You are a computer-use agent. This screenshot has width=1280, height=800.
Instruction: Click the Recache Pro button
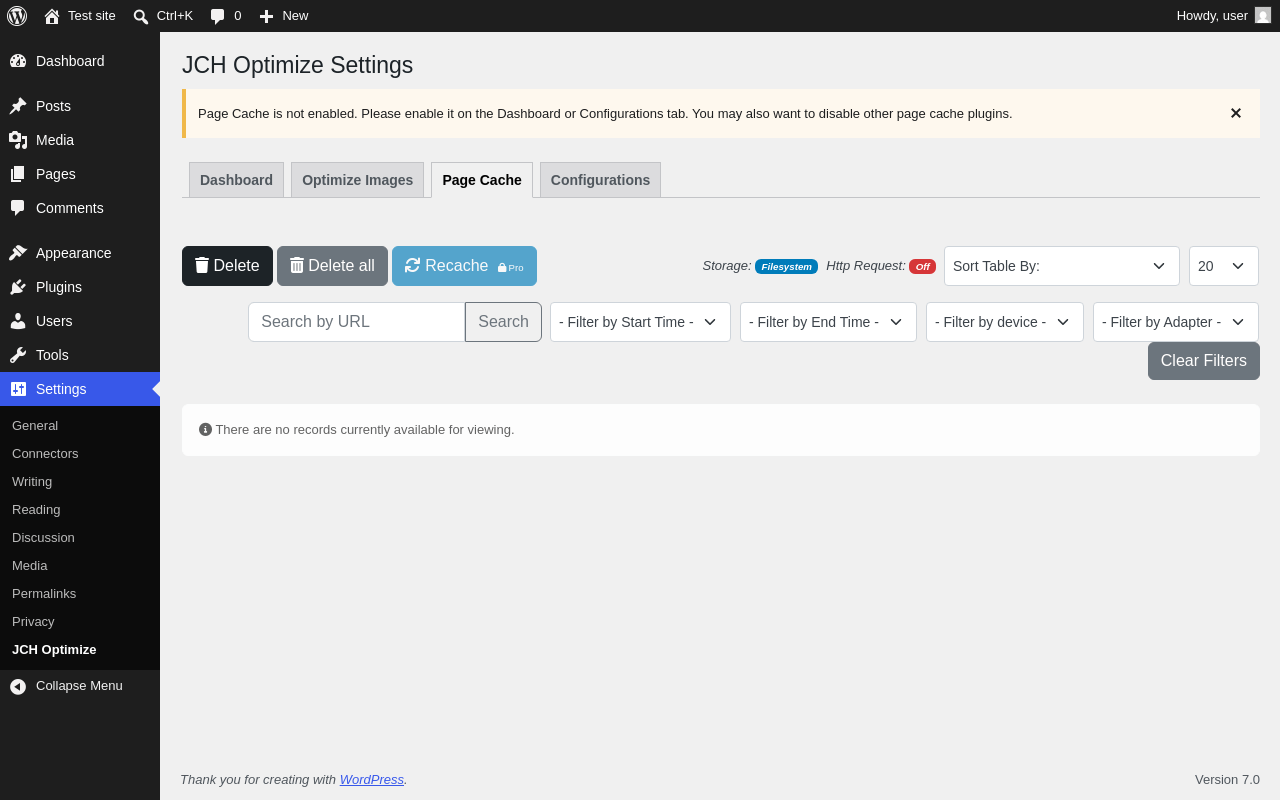(x=464, y=266)
